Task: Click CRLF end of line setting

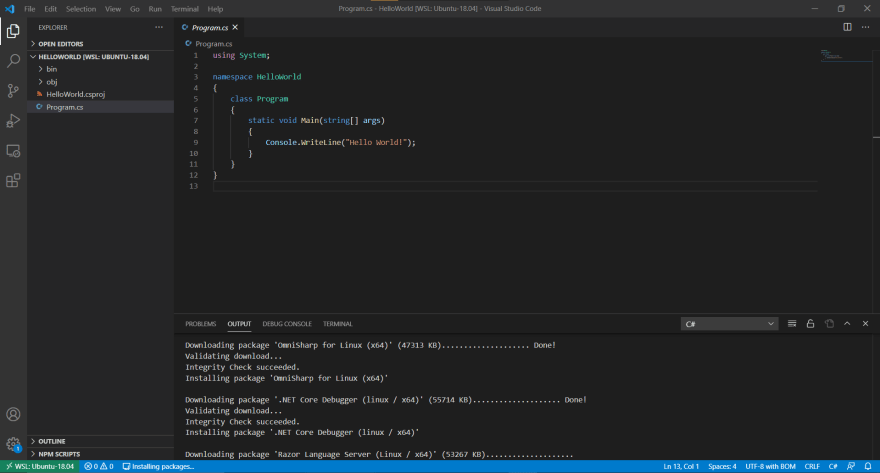Action: [x=812, y=466]
